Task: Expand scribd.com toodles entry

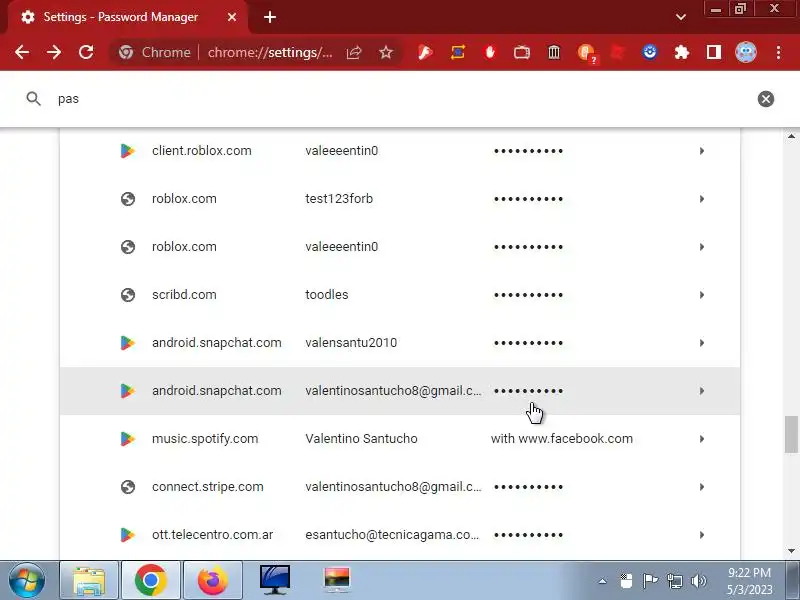Action: (x=702, y=295)
